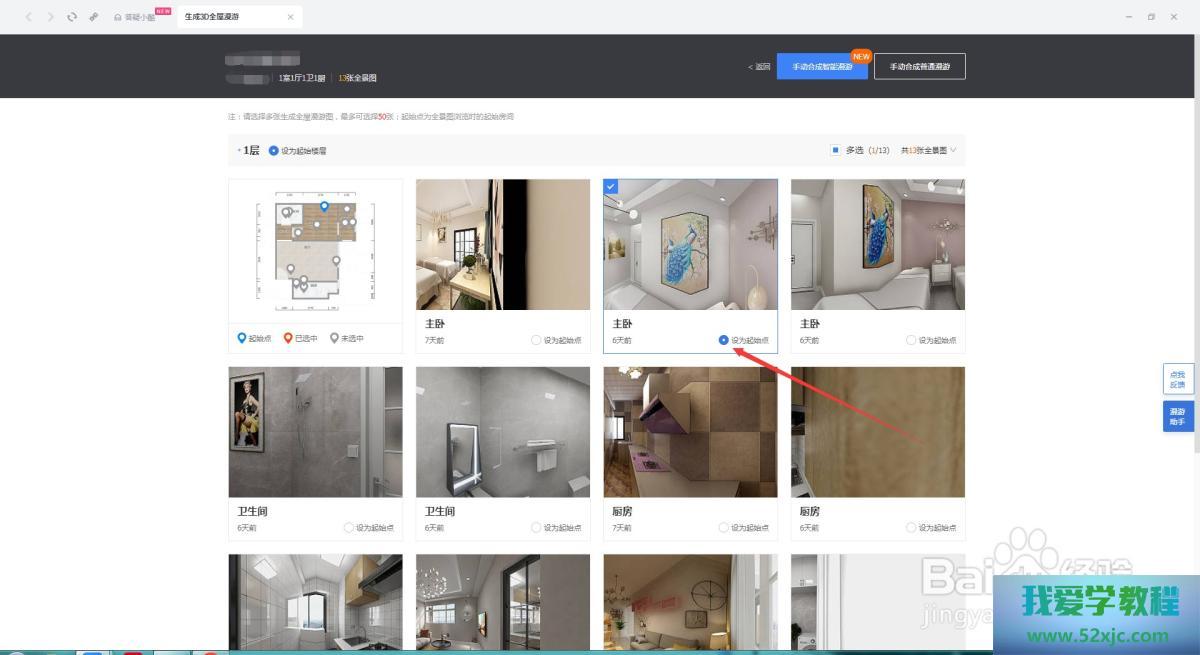The width and height of the screenshot is (1200, 655).
Task: Toggle the 多选 multi-select checkbox
Action: [835, 150]
